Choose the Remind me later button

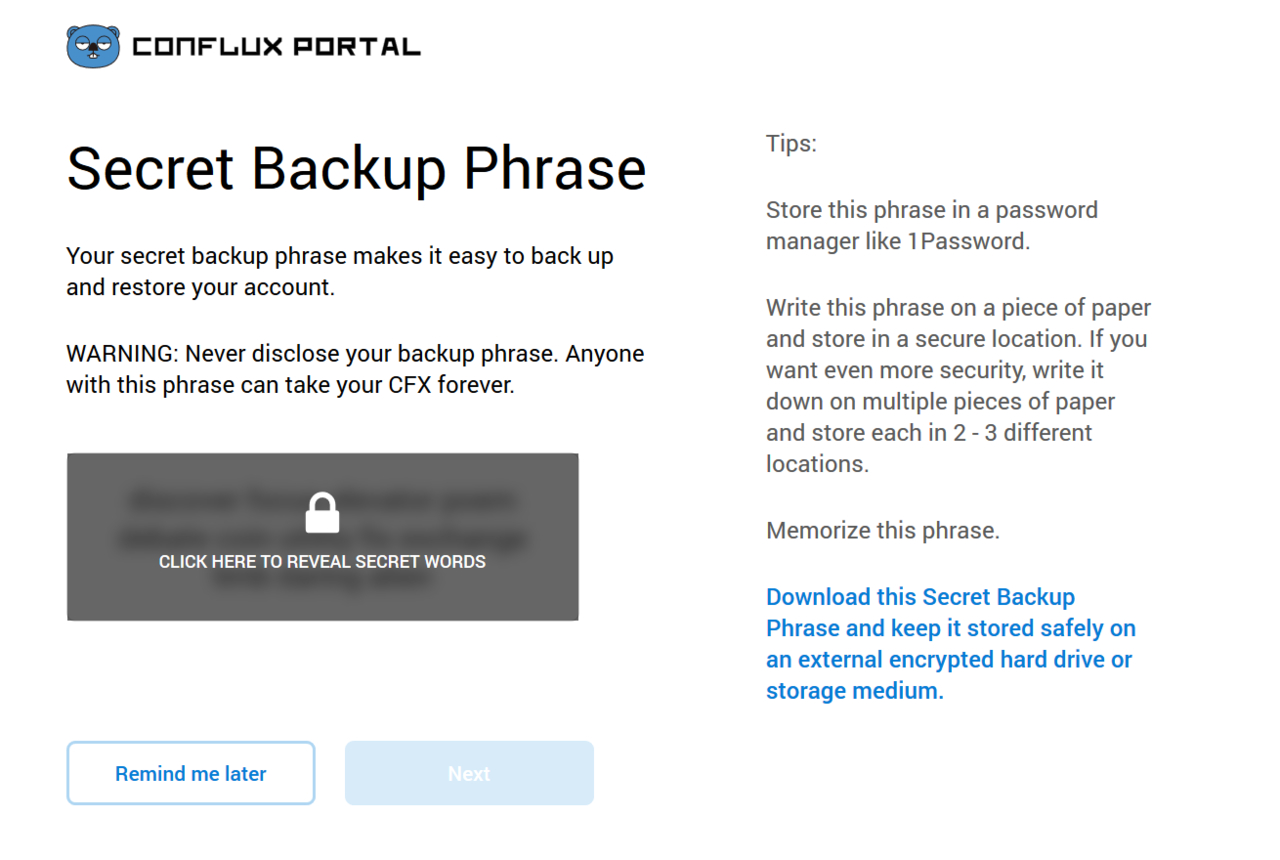tap(191, 773)
